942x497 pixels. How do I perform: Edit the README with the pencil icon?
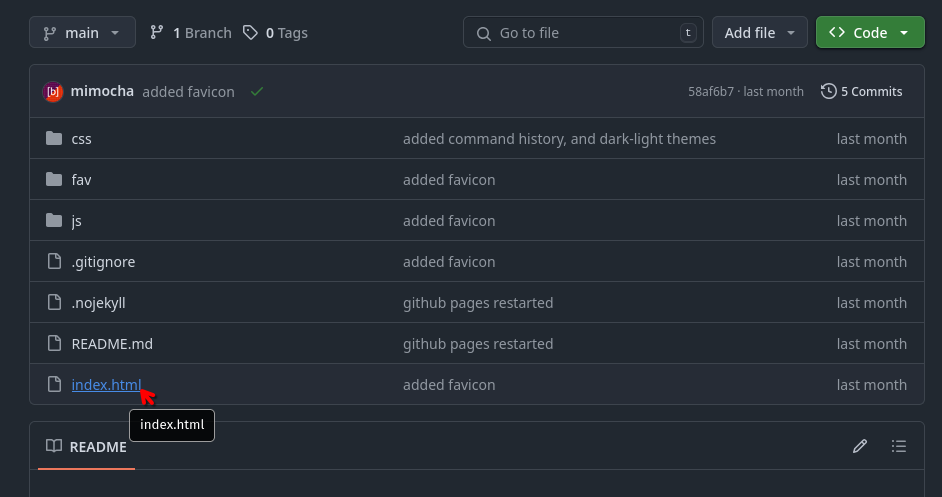[860, 446]
